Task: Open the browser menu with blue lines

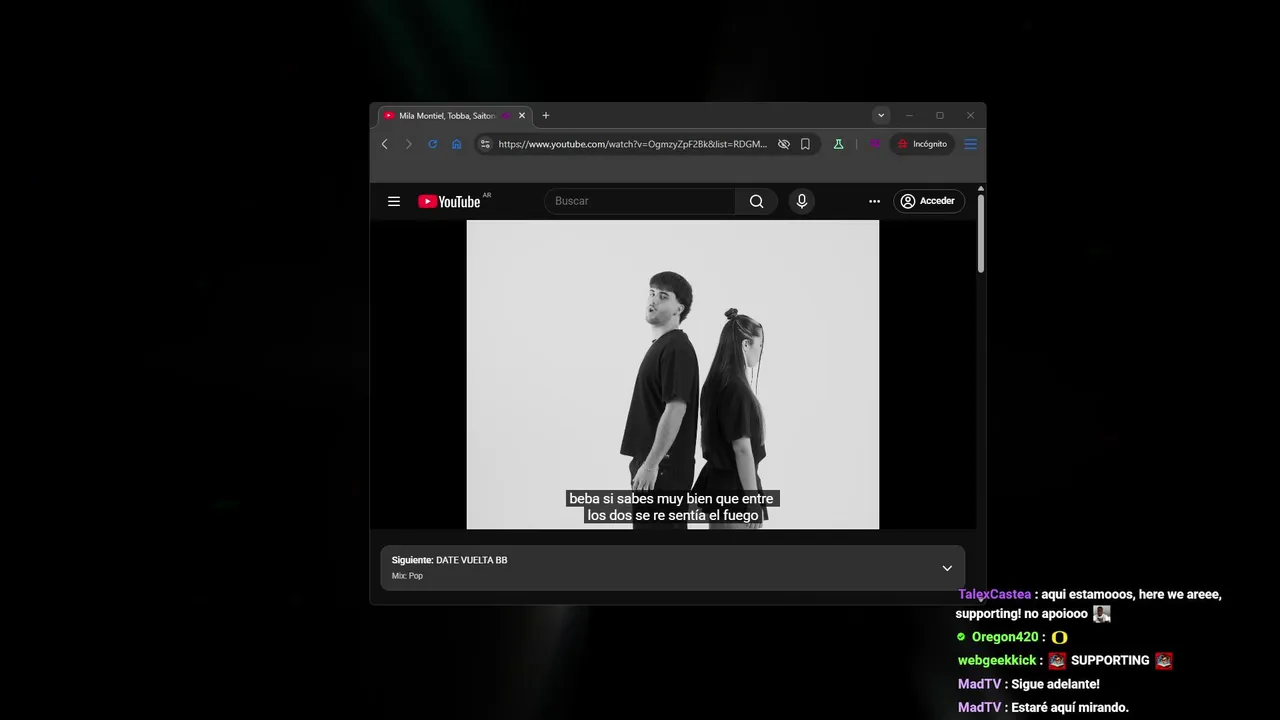Action: tap(970, 144)
